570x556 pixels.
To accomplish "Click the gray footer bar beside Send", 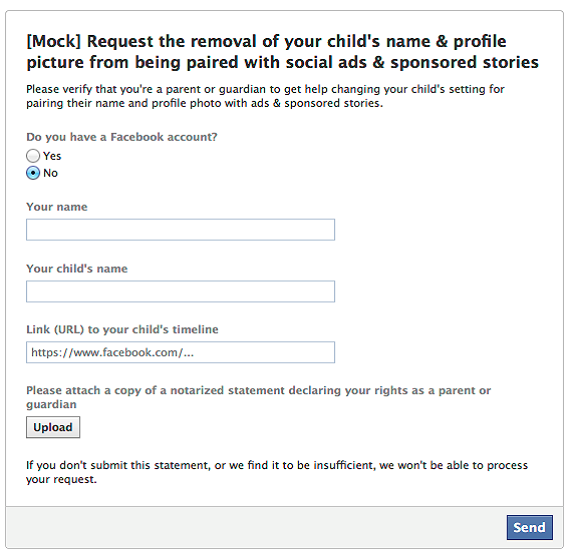I will pyautogui.click(x=254, y=527).
